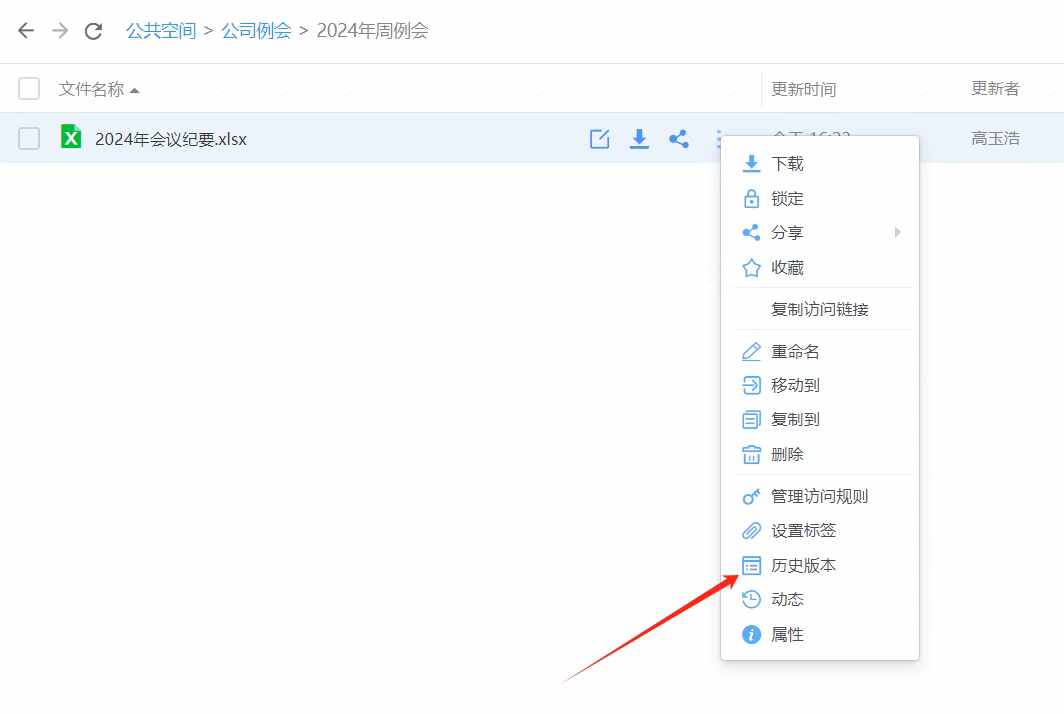Go back using the left arrow
1064x714 pixels.
(x=26, y=31)
